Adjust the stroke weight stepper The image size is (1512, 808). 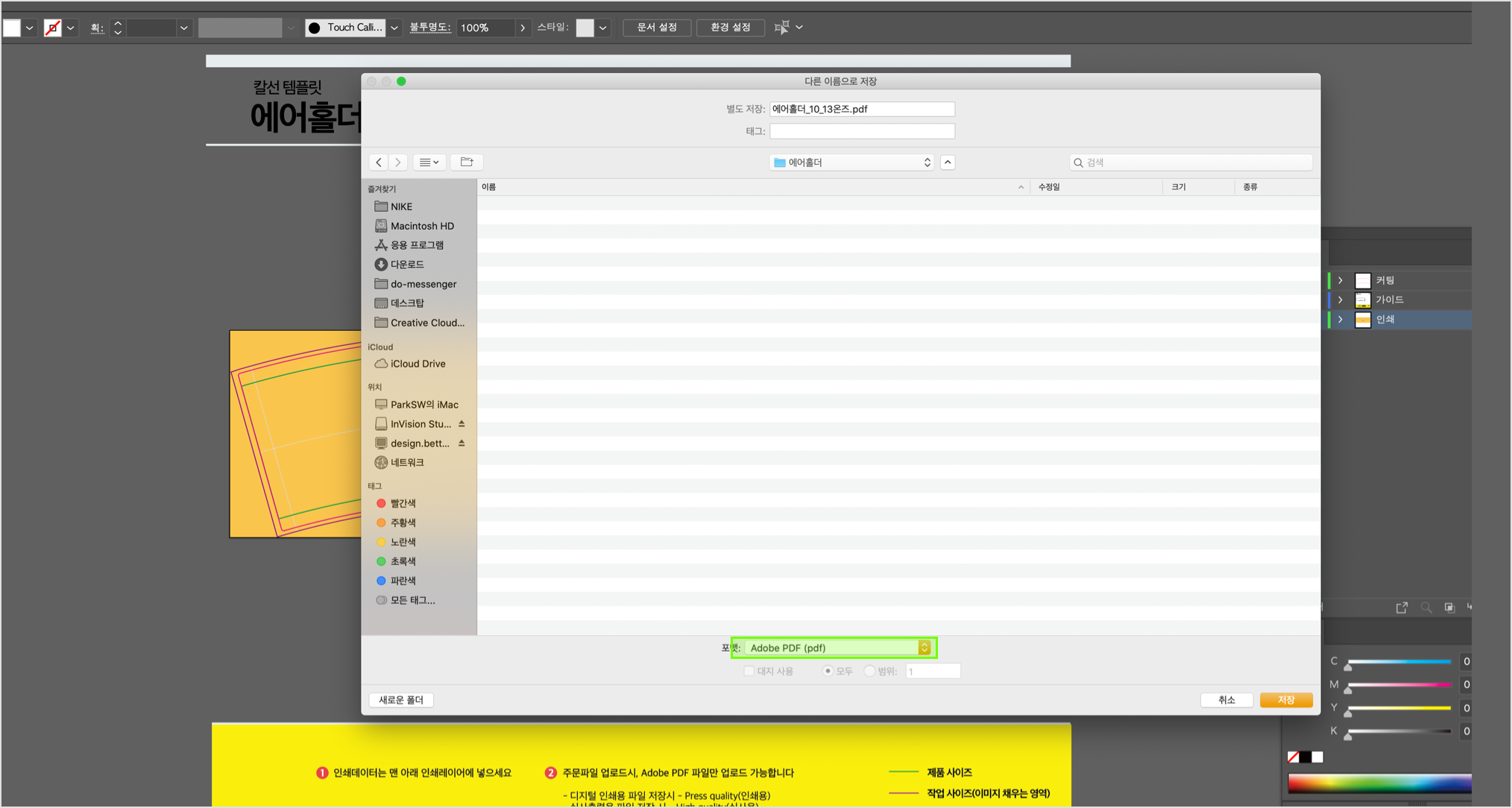tap(118, 28)
